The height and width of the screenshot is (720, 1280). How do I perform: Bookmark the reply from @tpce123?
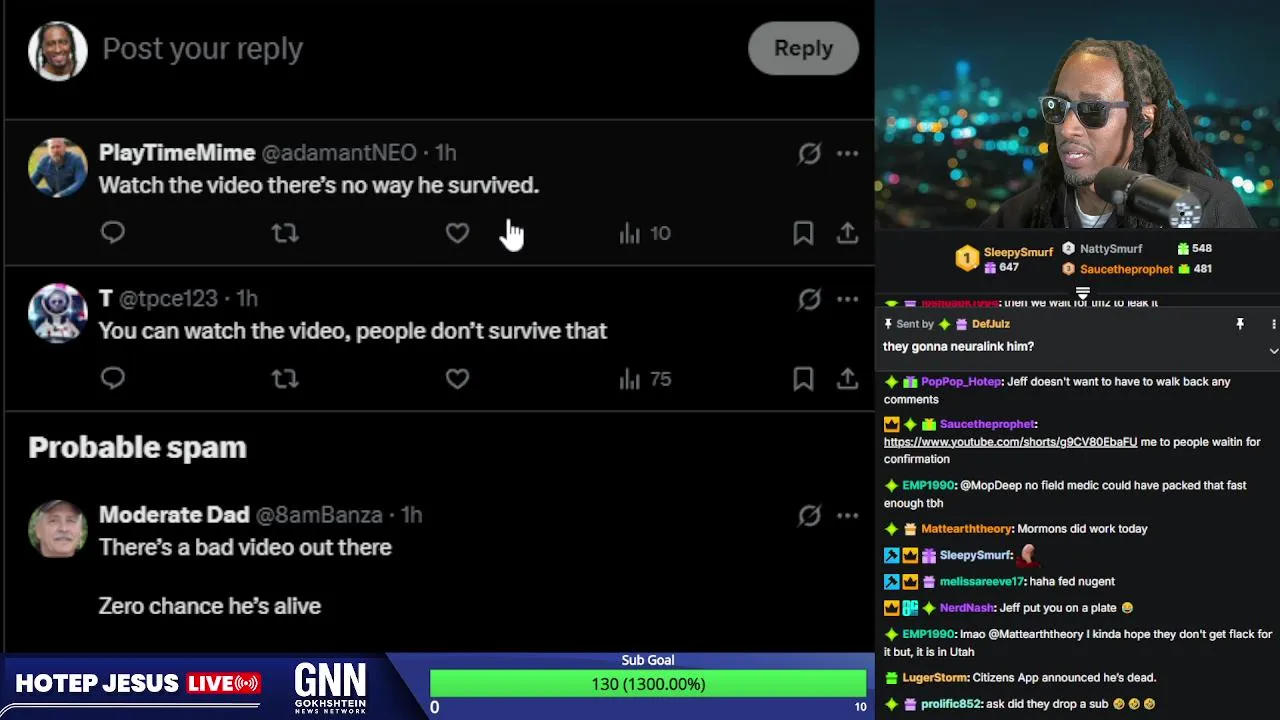tap(803, 379)
